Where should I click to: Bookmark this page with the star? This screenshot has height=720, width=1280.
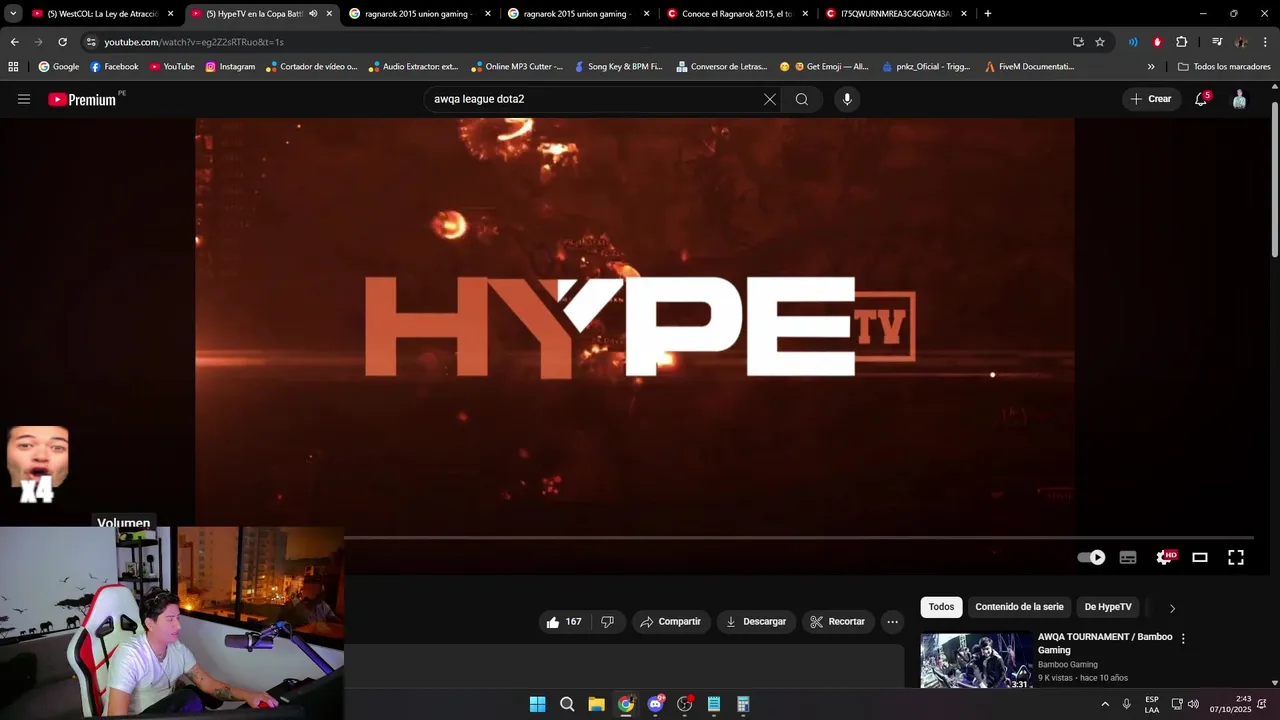pos(1100,42)
